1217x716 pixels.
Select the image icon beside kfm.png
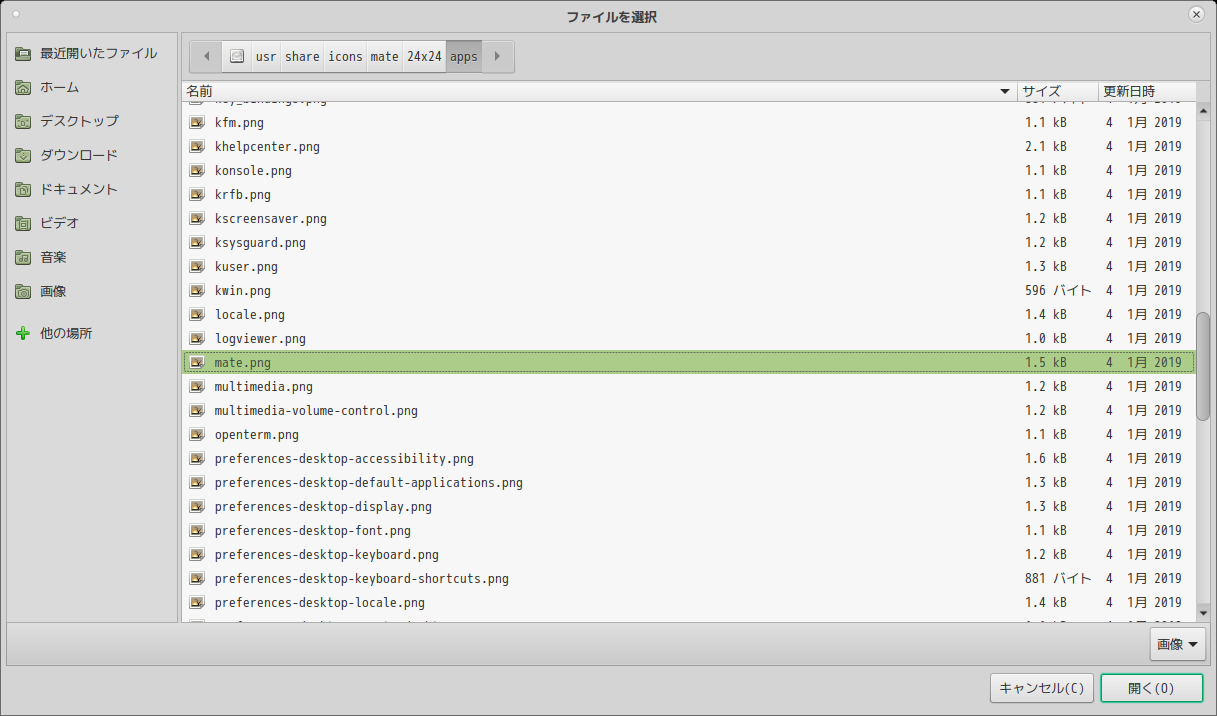[197, 123]
